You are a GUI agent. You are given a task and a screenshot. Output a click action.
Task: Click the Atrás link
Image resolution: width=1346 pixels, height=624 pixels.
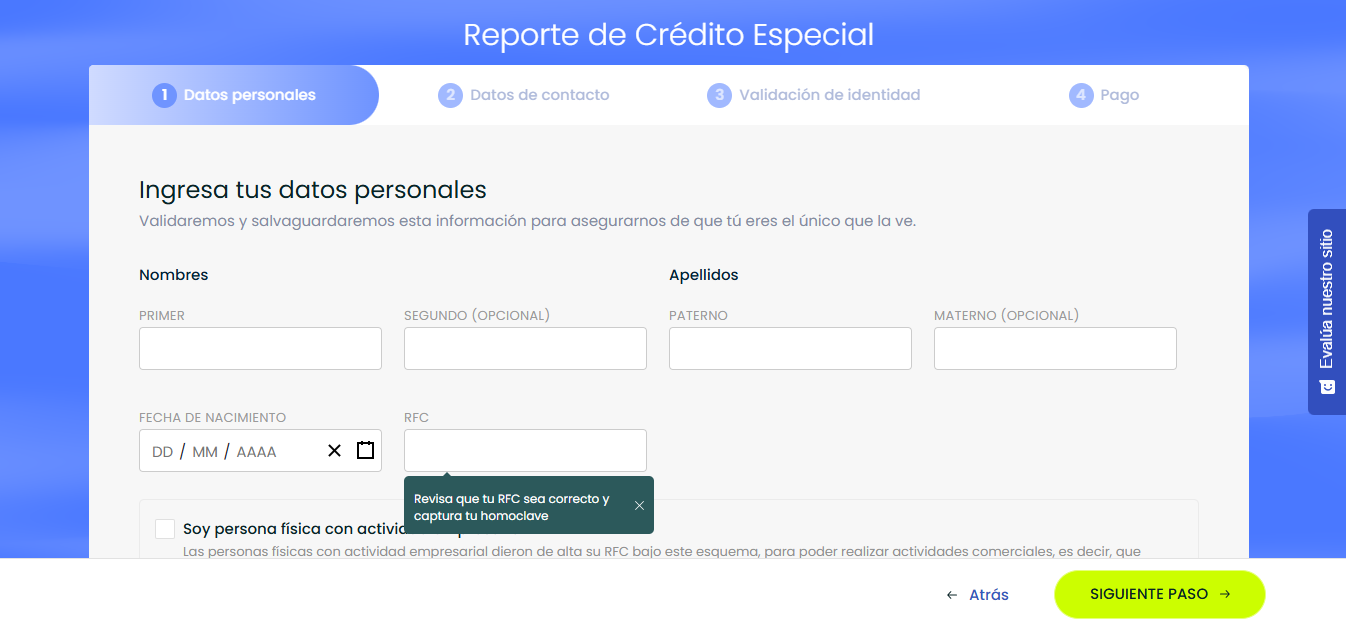975,593
